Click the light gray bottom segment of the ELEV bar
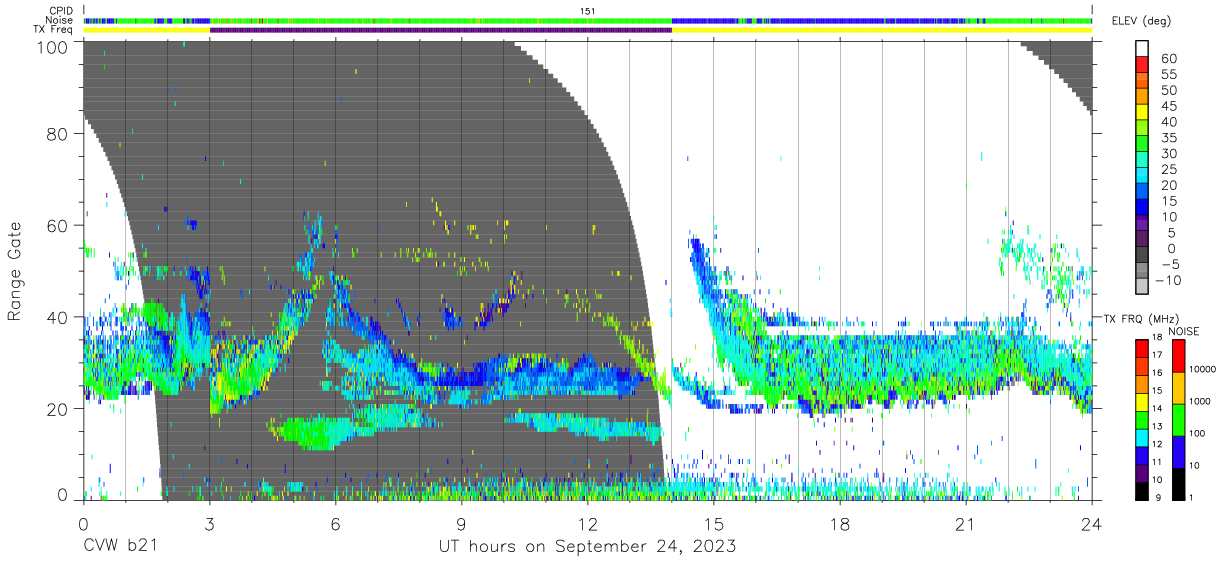The height and width of the screenshot is (567, 1228). (x=1143, y=287)
